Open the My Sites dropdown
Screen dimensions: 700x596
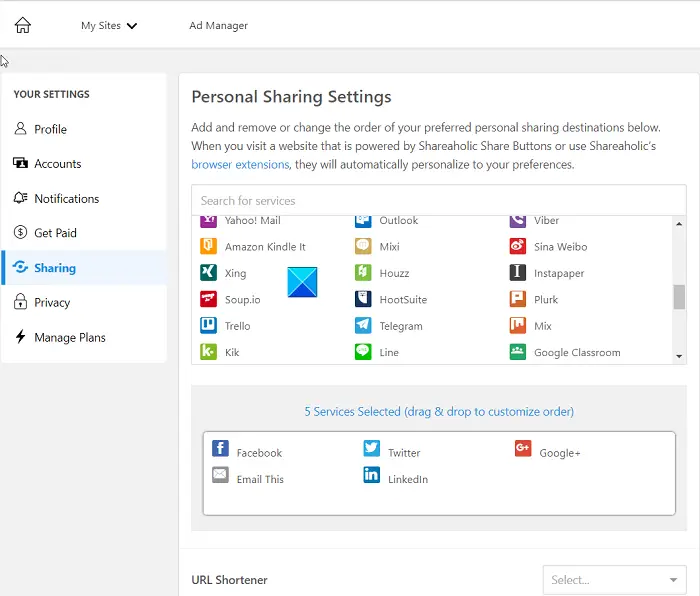[109, 25]
